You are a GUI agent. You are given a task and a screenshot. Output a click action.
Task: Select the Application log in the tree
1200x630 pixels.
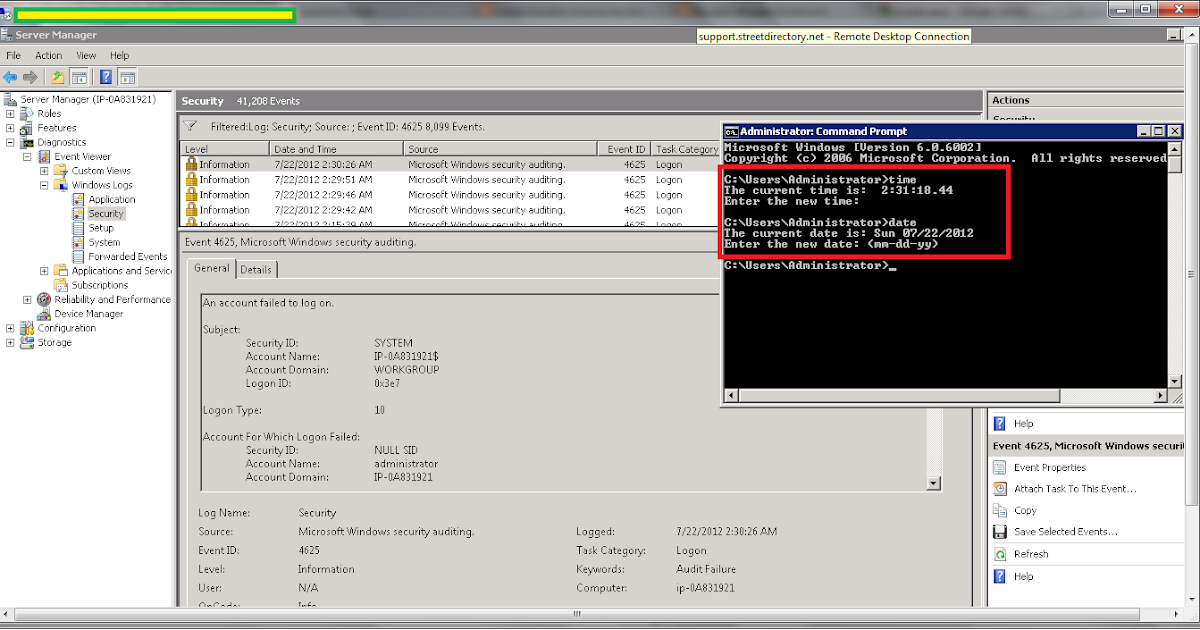click(111, 199)
